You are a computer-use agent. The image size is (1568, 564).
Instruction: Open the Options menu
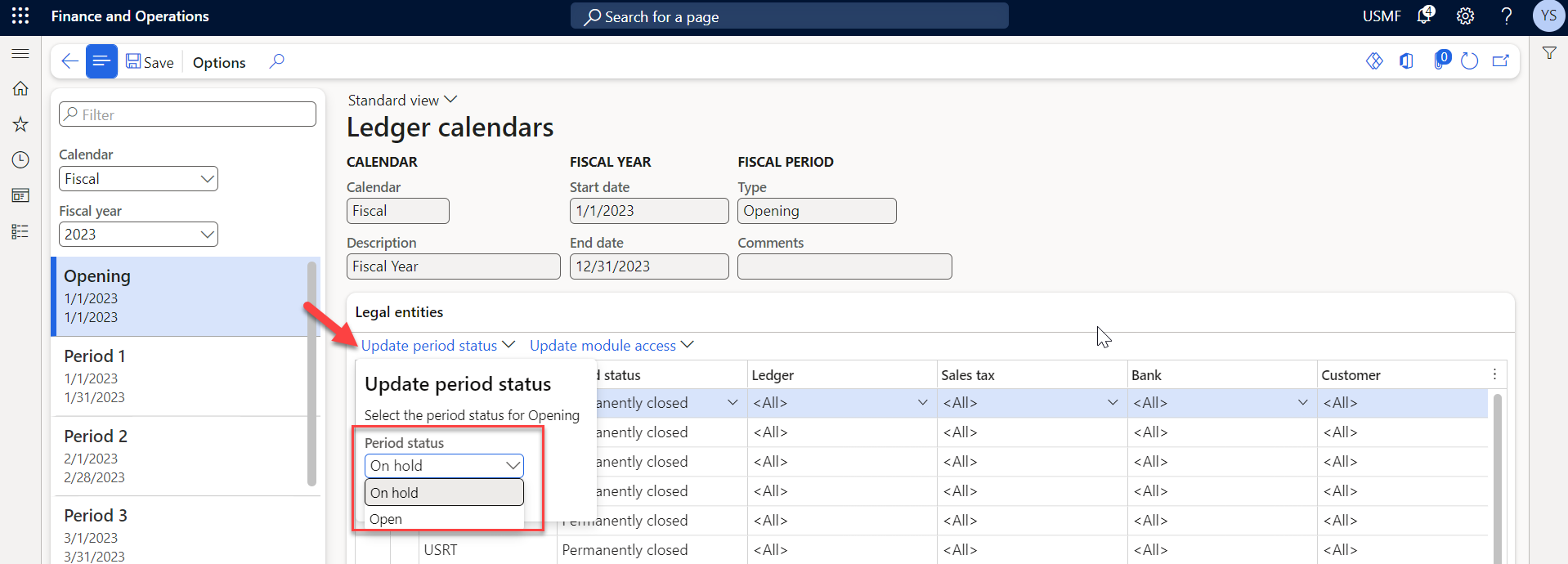point(219,62)
